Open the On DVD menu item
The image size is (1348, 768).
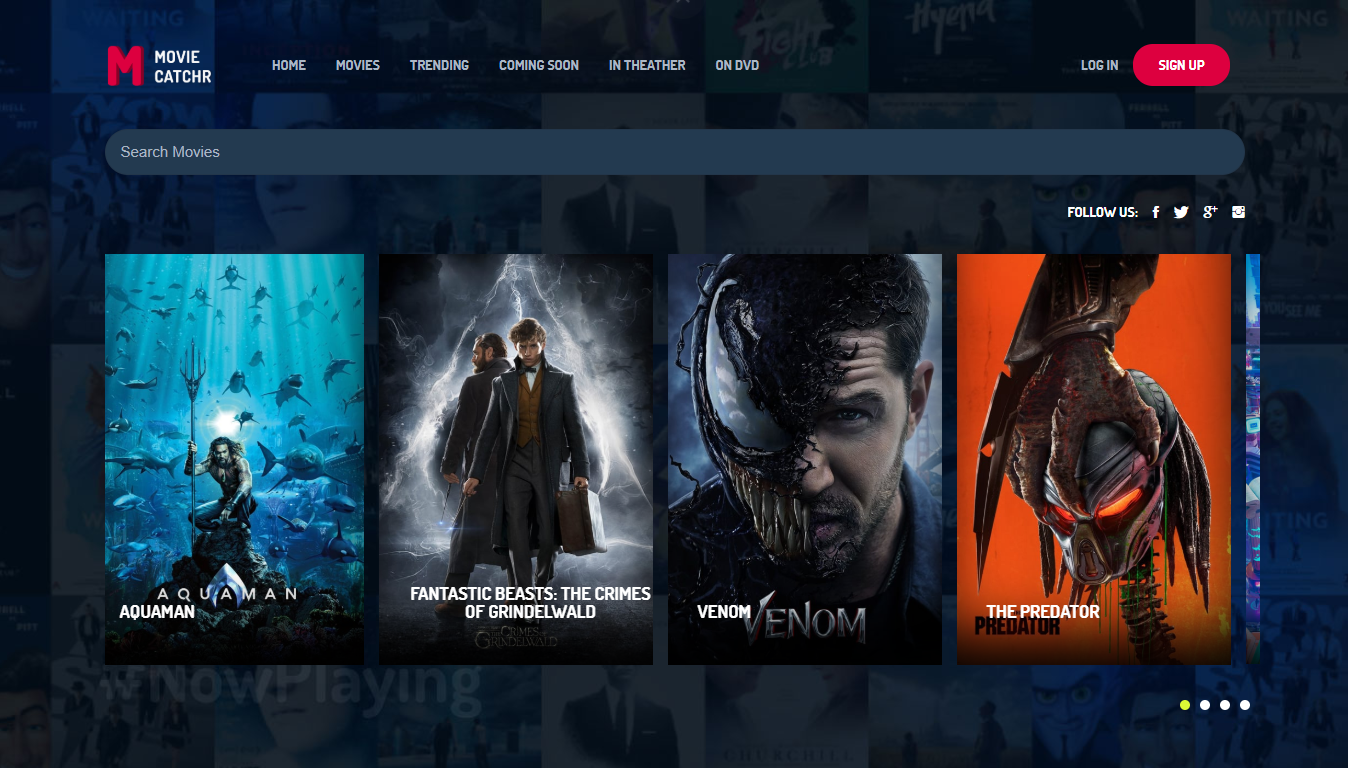(x=737, y=65)
